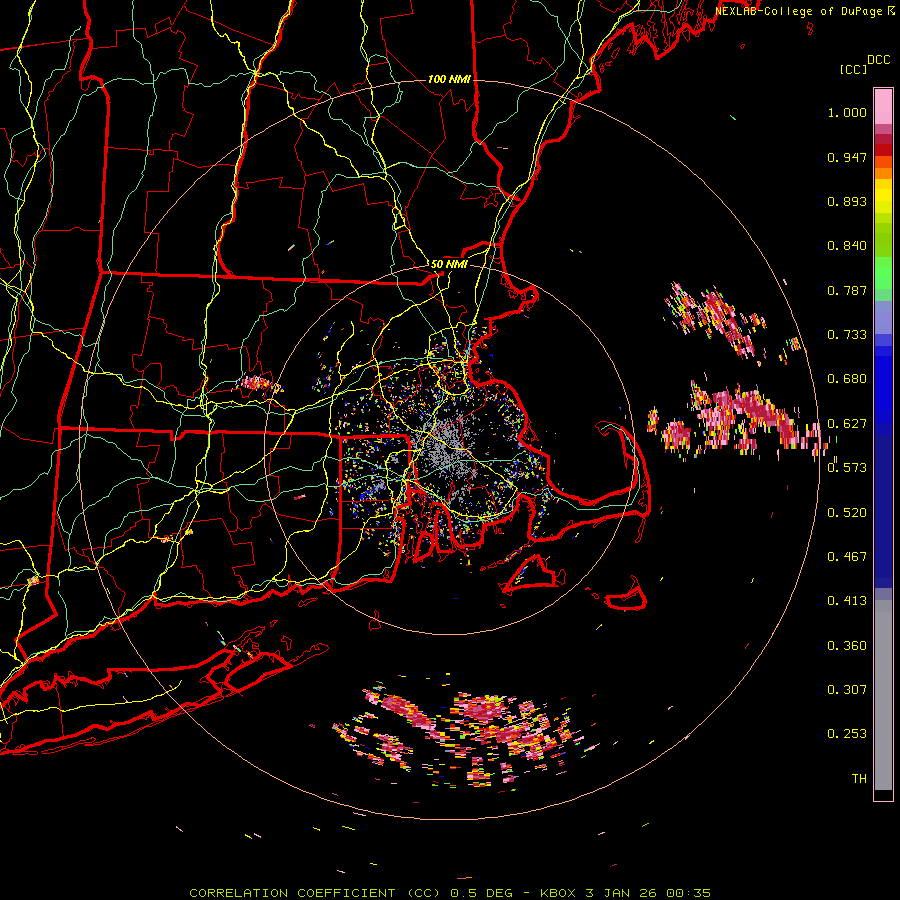Image resolution: width=900 pixels, height=900 pixels.
Task: Click the 0.893 legend value
Action: click(847, 201)
